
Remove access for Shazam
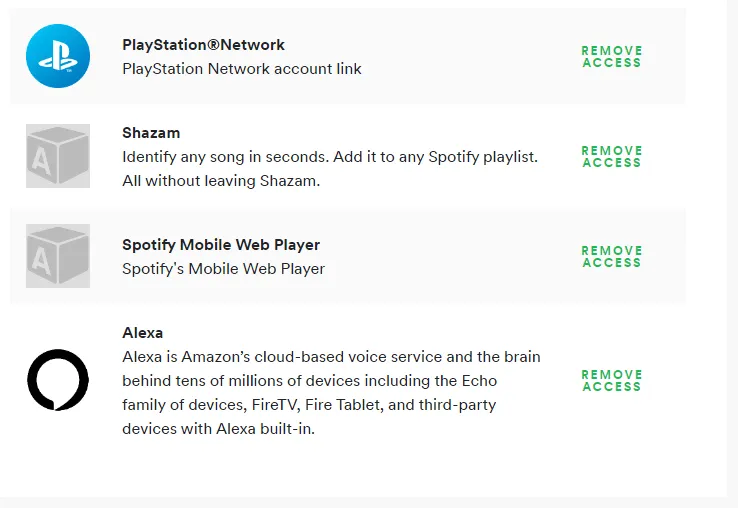[x=611, y=157]
